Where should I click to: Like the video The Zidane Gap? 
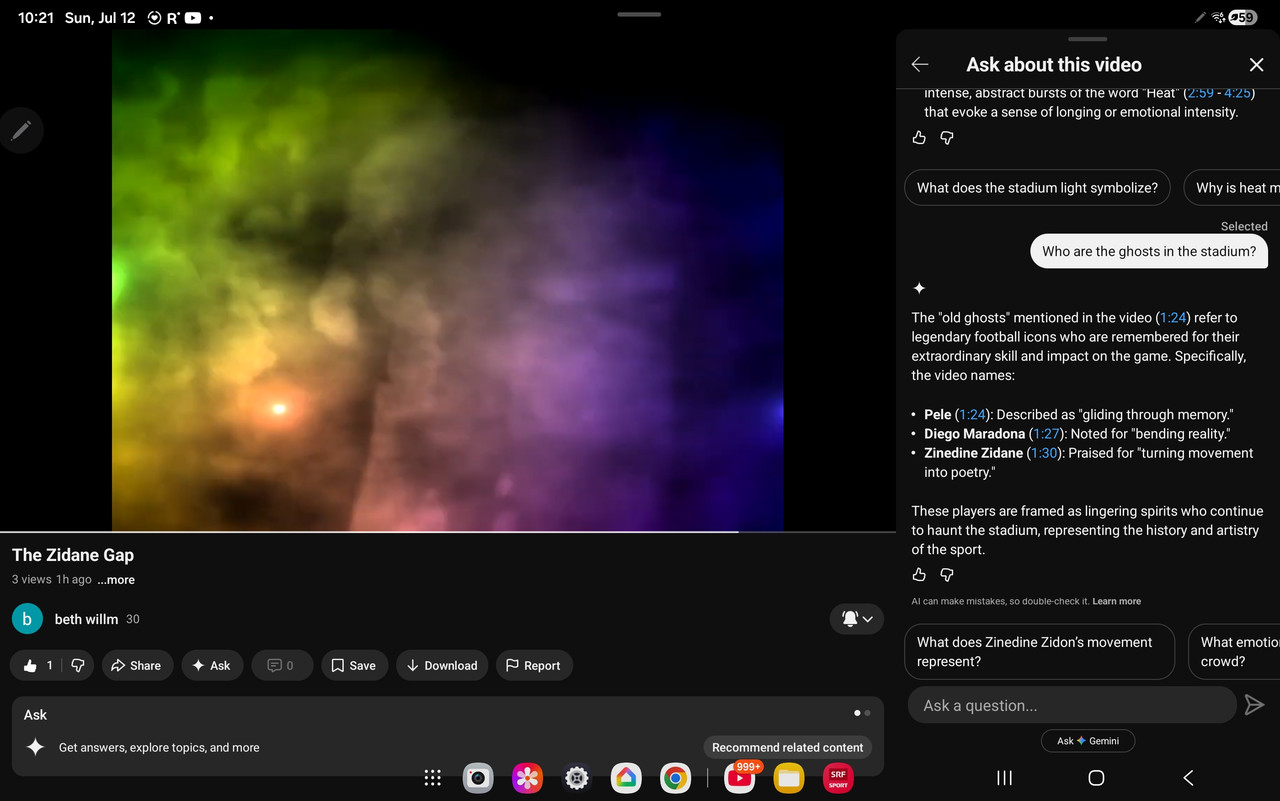click(38, 665)
